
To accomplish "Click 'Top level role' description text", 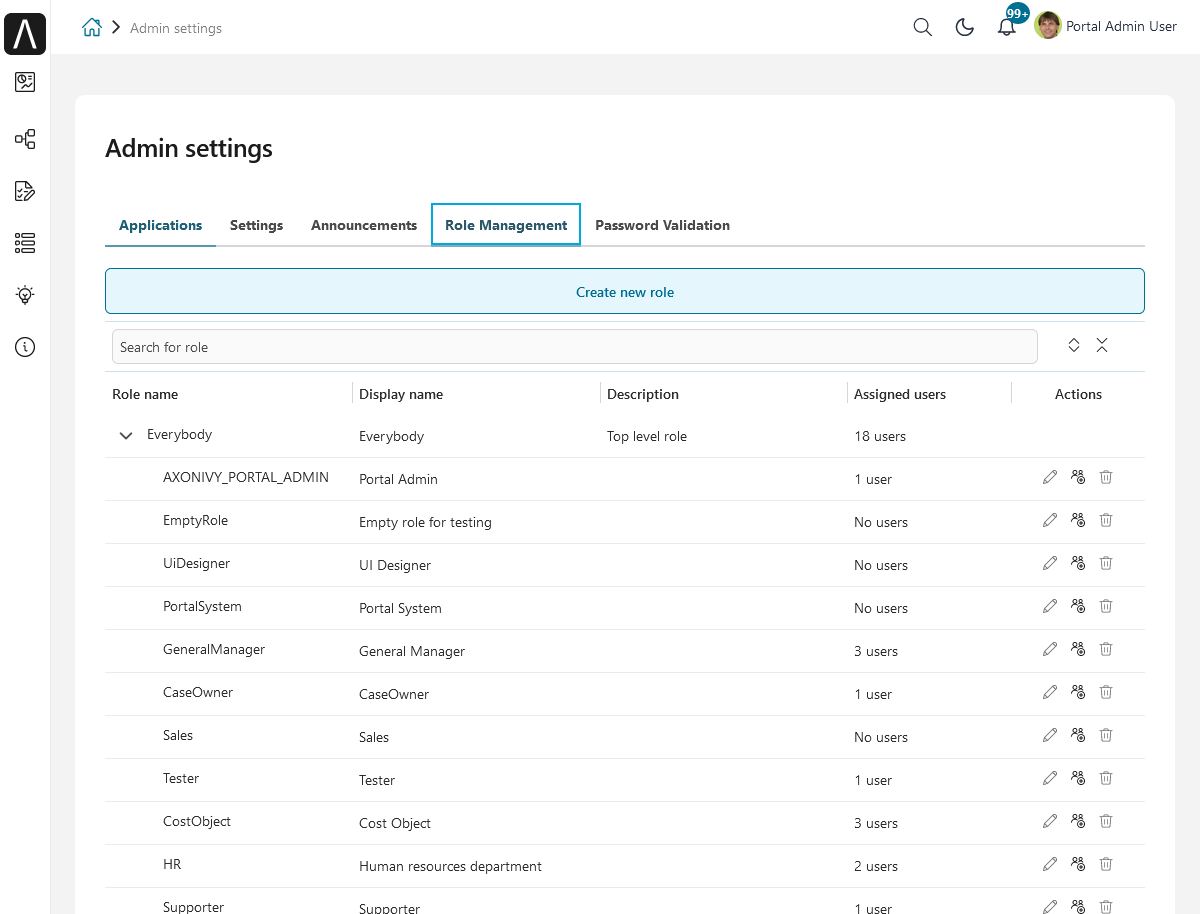I will (647, 436).
